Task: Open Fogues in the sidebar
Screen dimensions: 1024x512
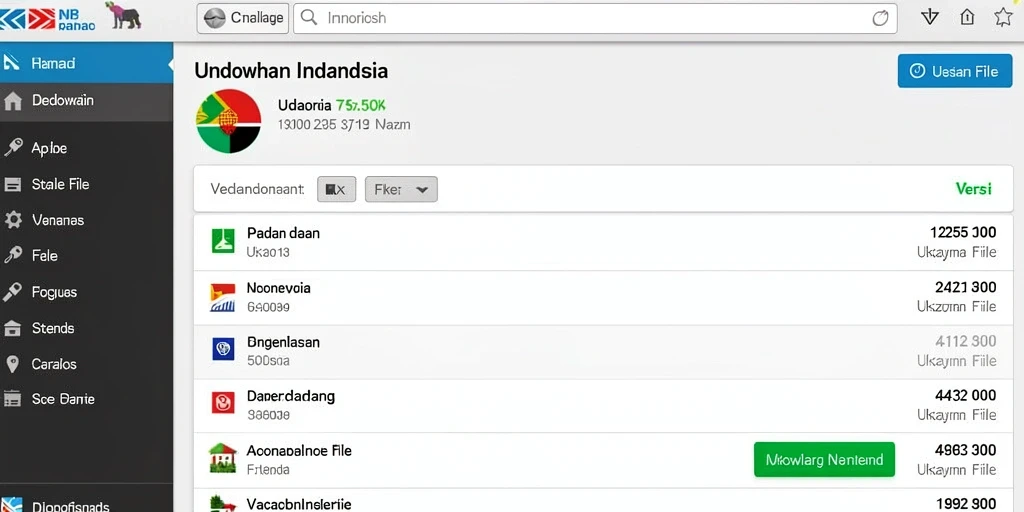Action: coord(86,292)
